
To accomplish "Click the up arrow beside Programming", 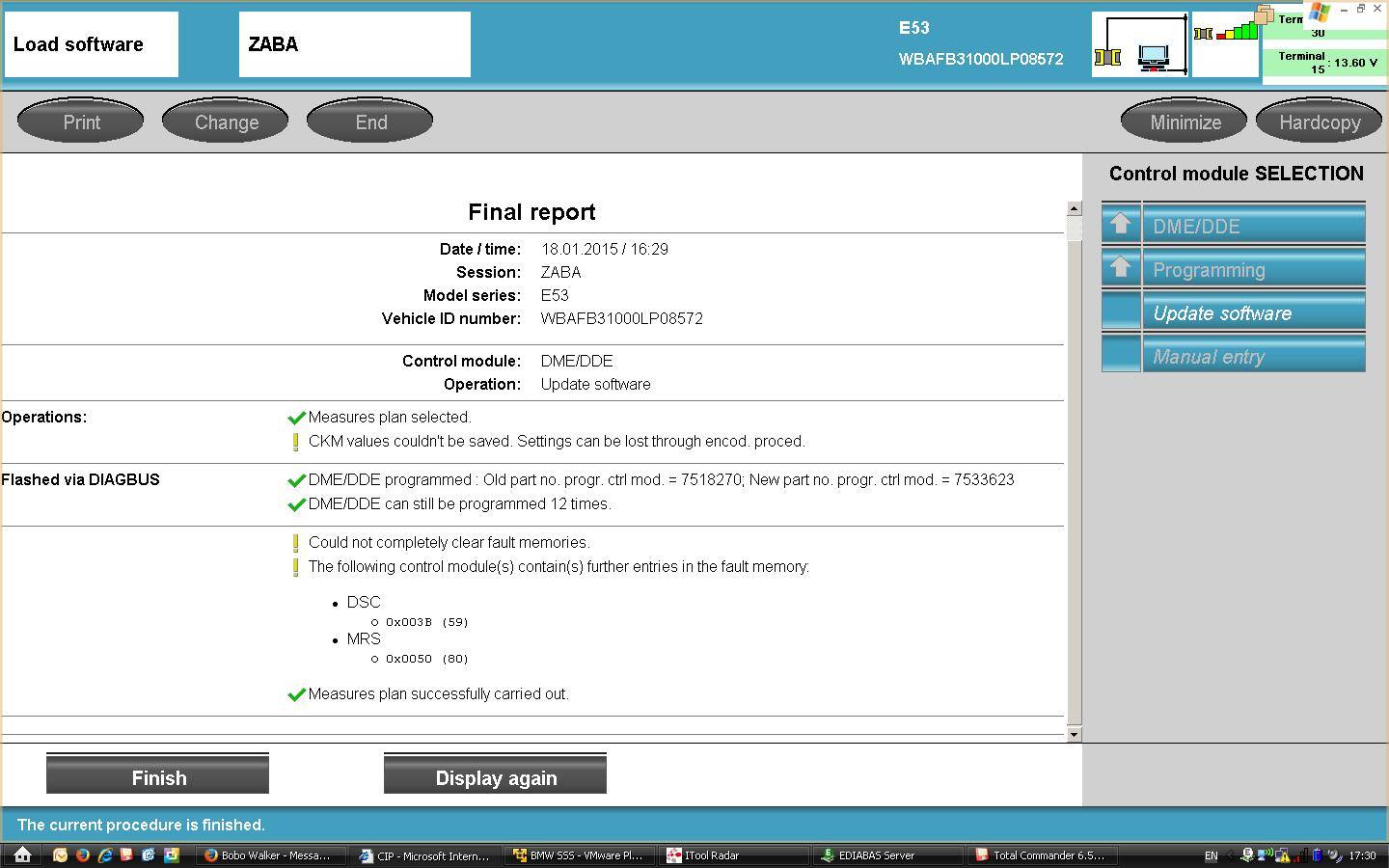I will [x=1121, y=268].
